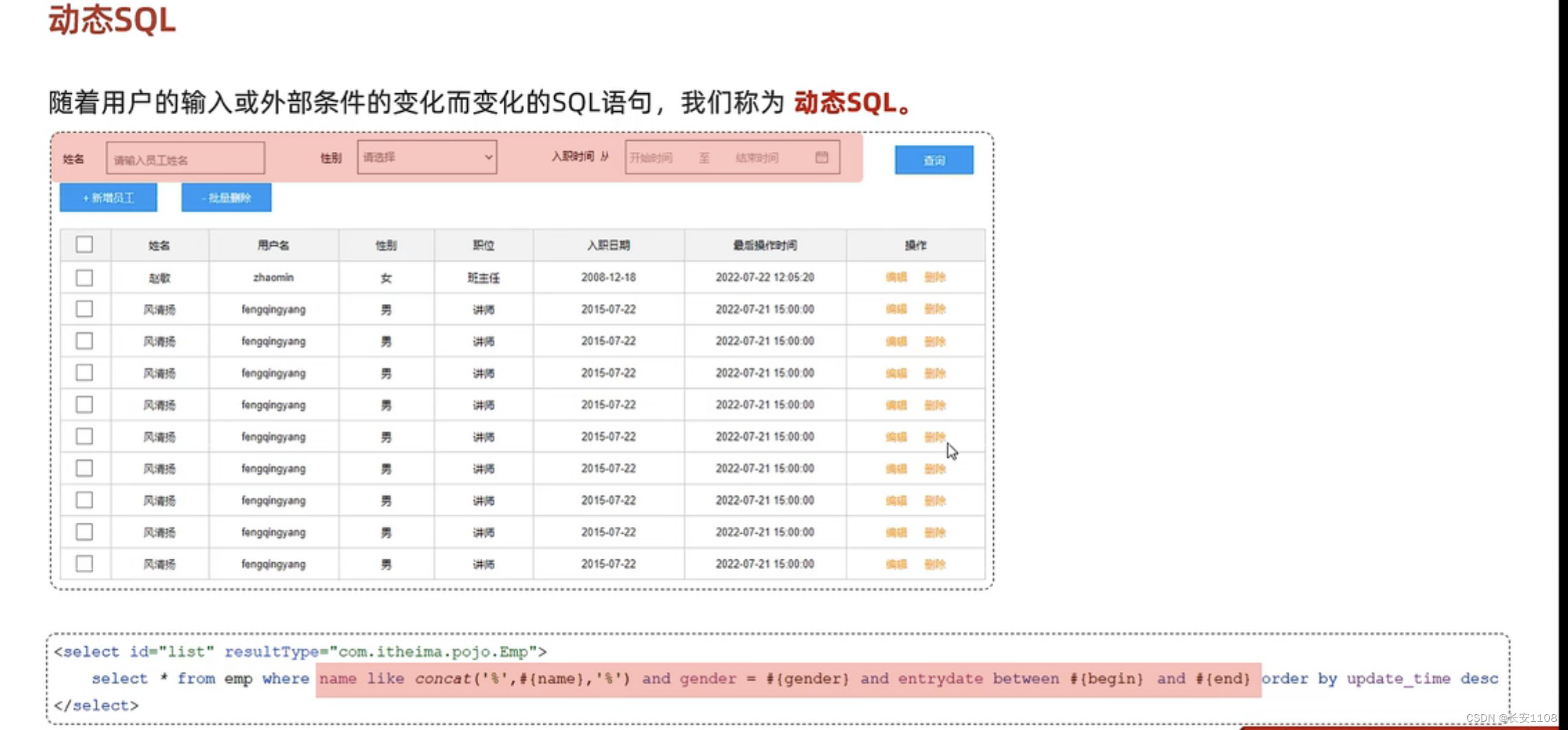The width and height of the screenshot is (1568, 730).
Task: Click the 开始时间 start date field
Action: coord(651,158)
